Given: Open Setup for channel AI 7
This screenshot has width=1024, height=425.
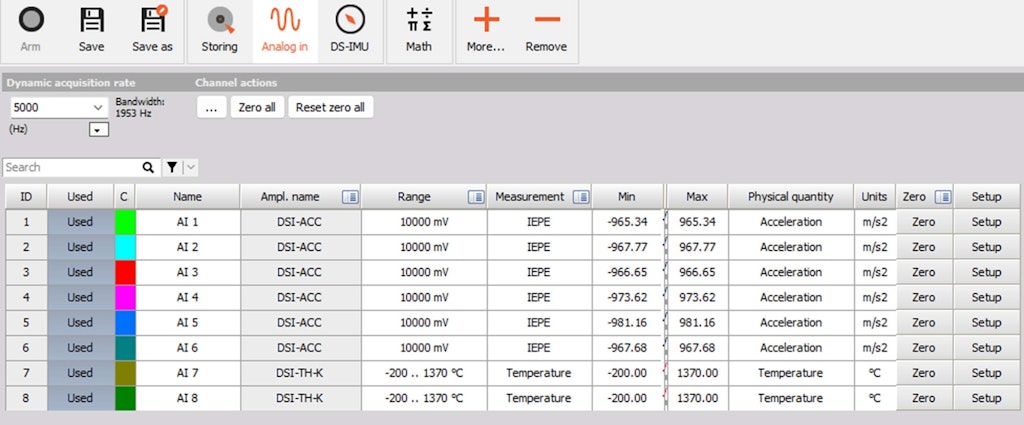Looking at the screenshot, I should click(986, 373).
